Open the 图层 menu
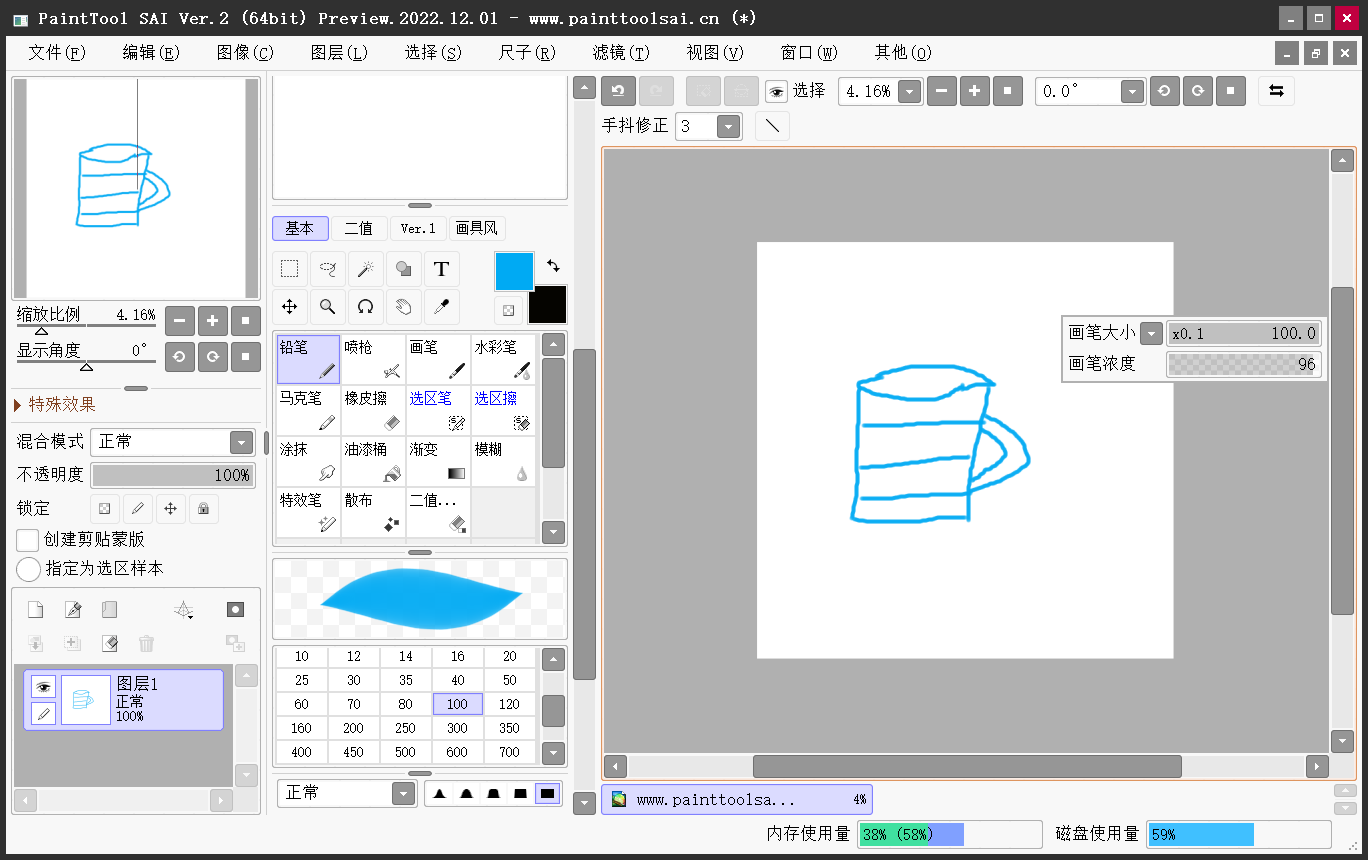Screen dimensions: 1368x860 [339, 53]
